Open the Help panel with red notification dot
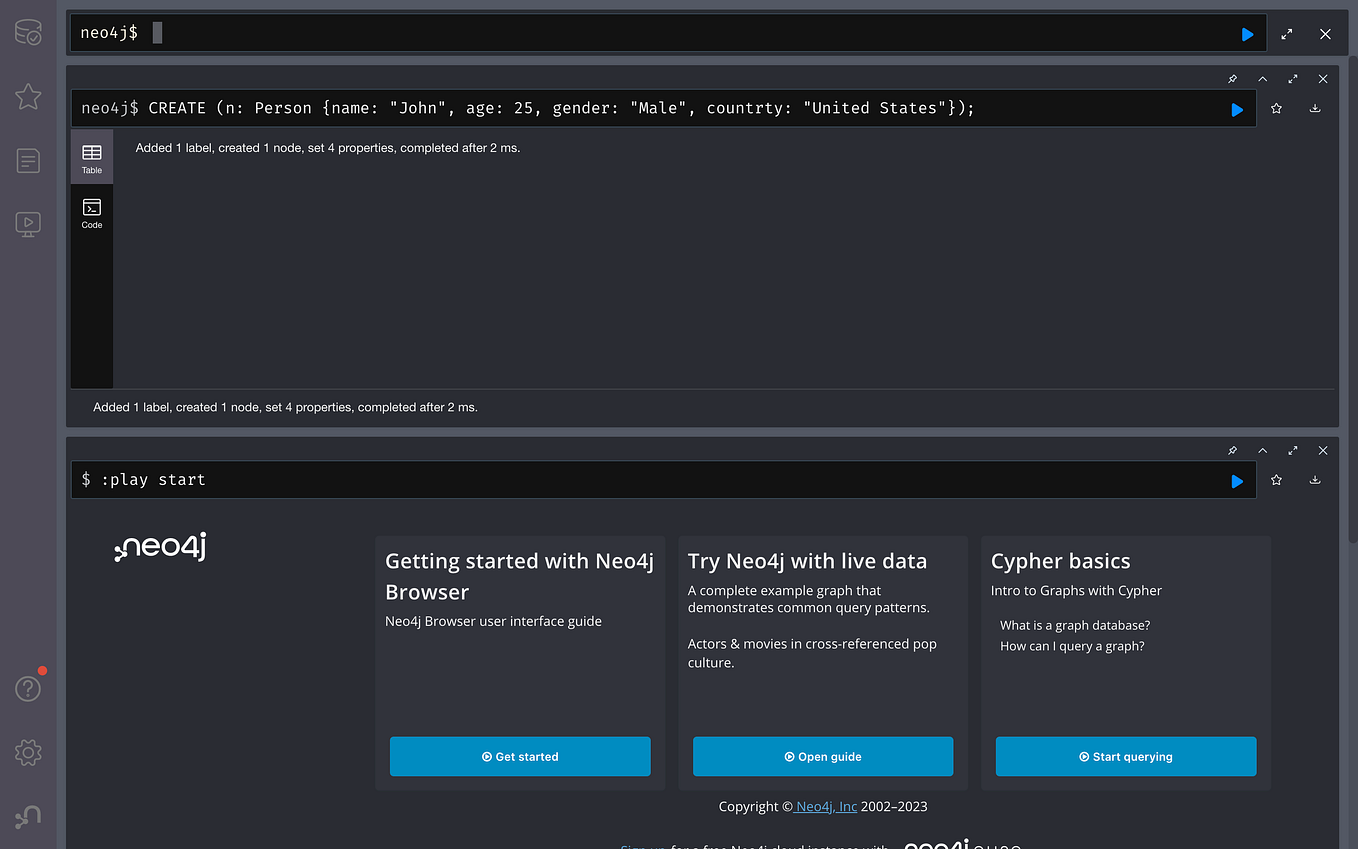The image size is (1358, 849). [27, 687]
